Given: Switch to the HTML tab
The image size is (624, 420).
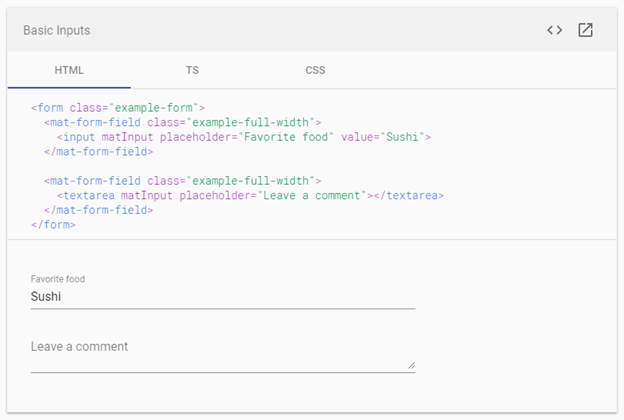Looking at the screenshot, I should (x=69, y=71).
